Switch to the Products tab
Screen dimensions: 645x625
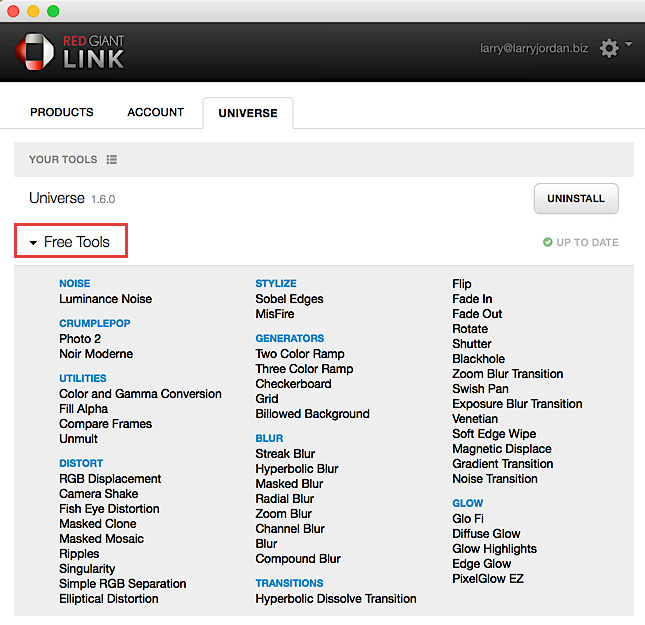click(x=62, y=112)
